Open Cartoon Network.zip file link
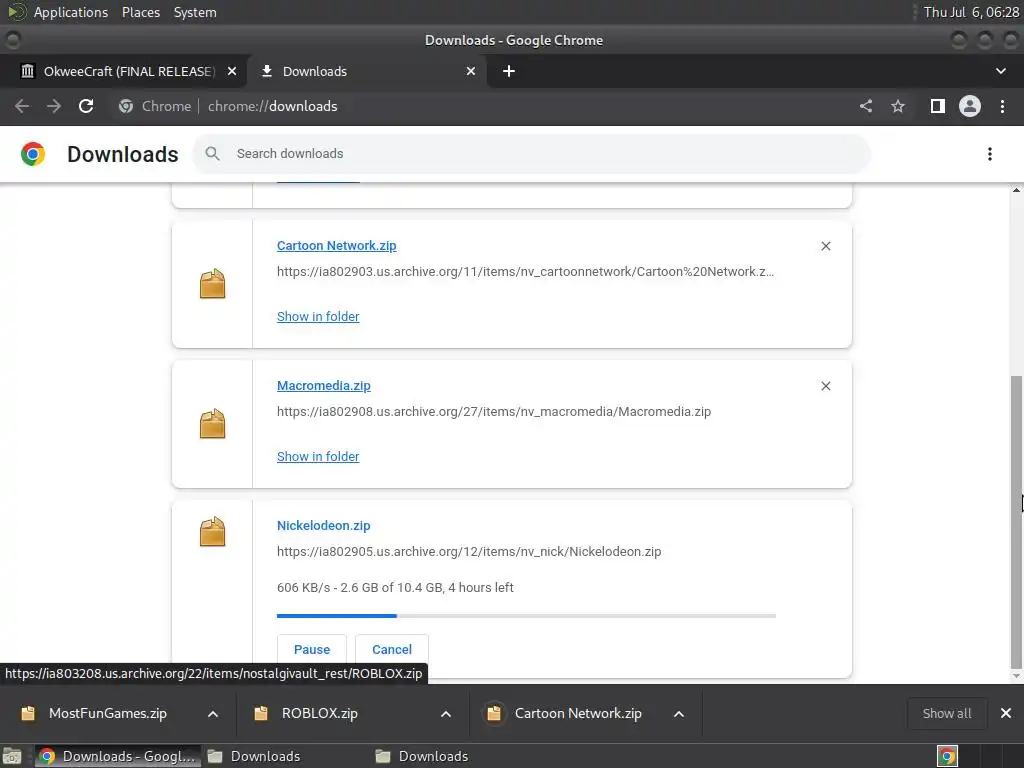Screen dimensions: 1024x768 coord(336,246)
